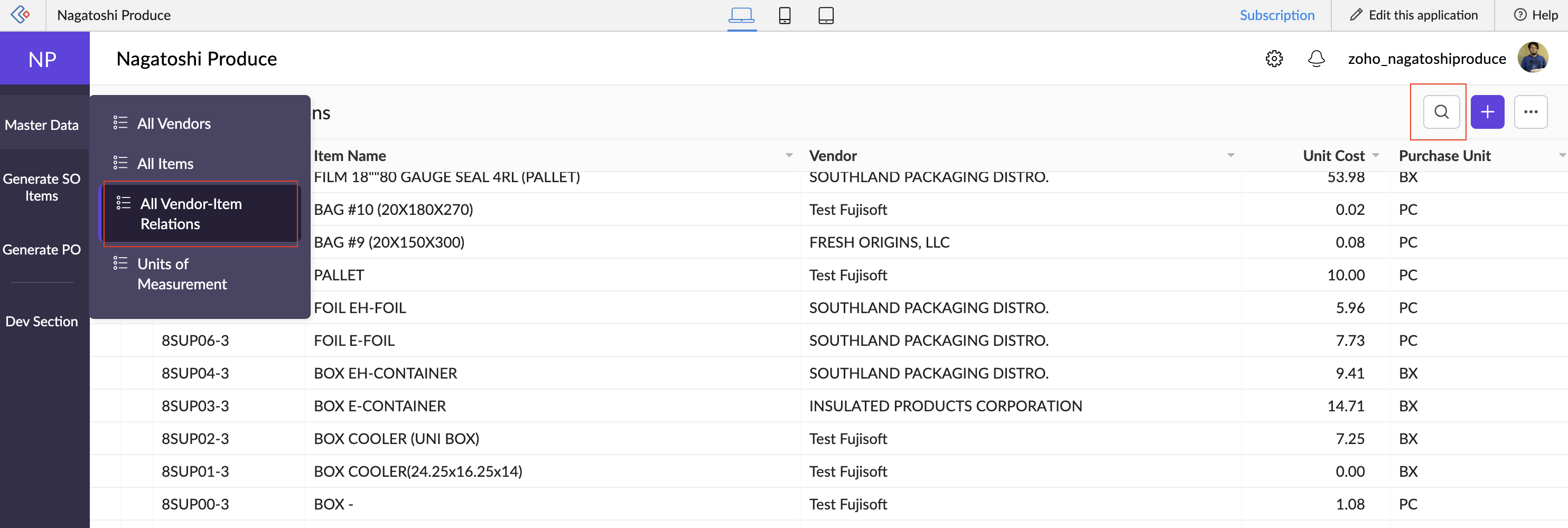1568x528 pixels.
Task: Switch to tablet preview mode
Action: 826,15
